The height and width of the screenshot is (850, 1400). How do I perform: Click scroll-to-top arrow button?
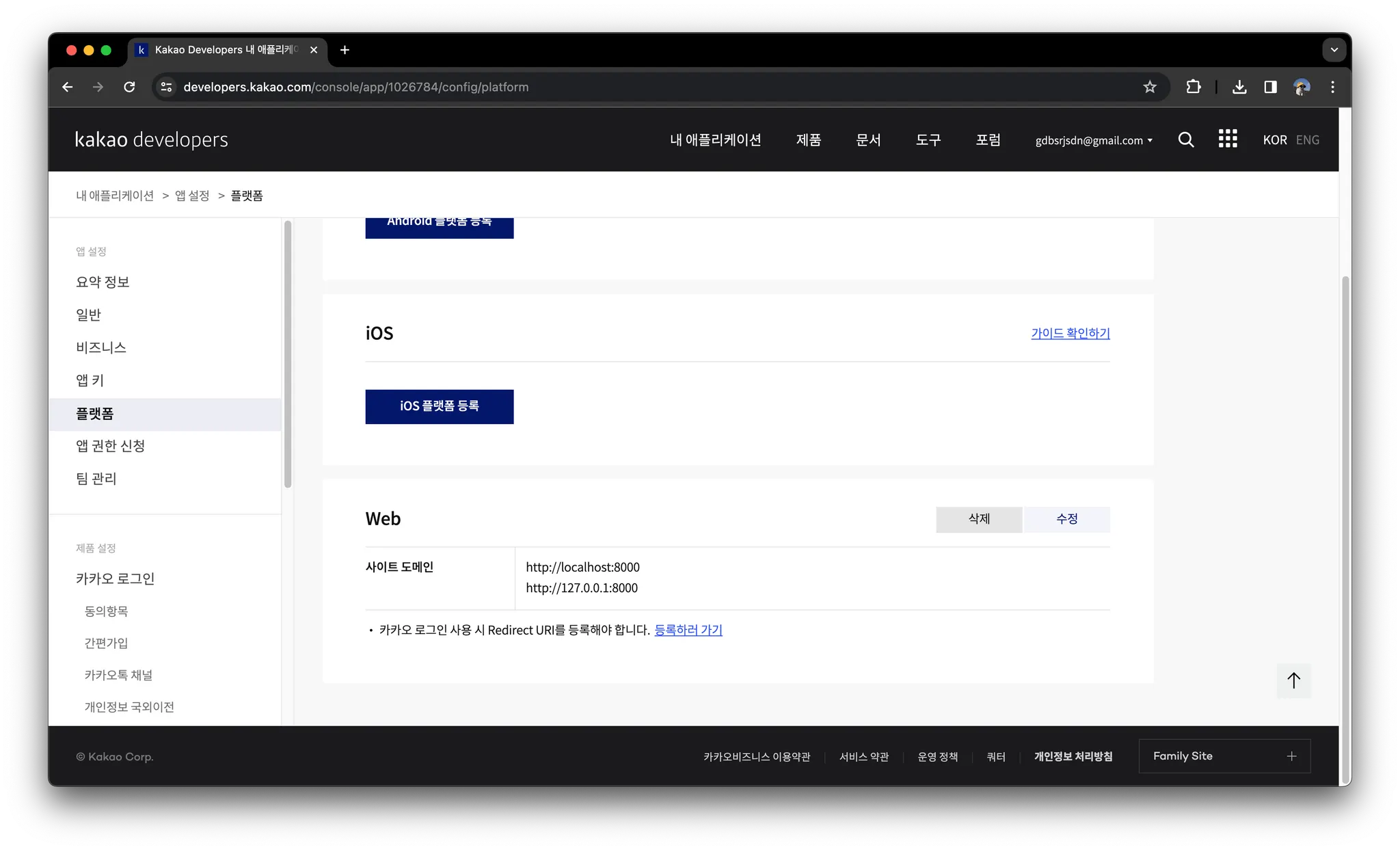[1293, 680]
